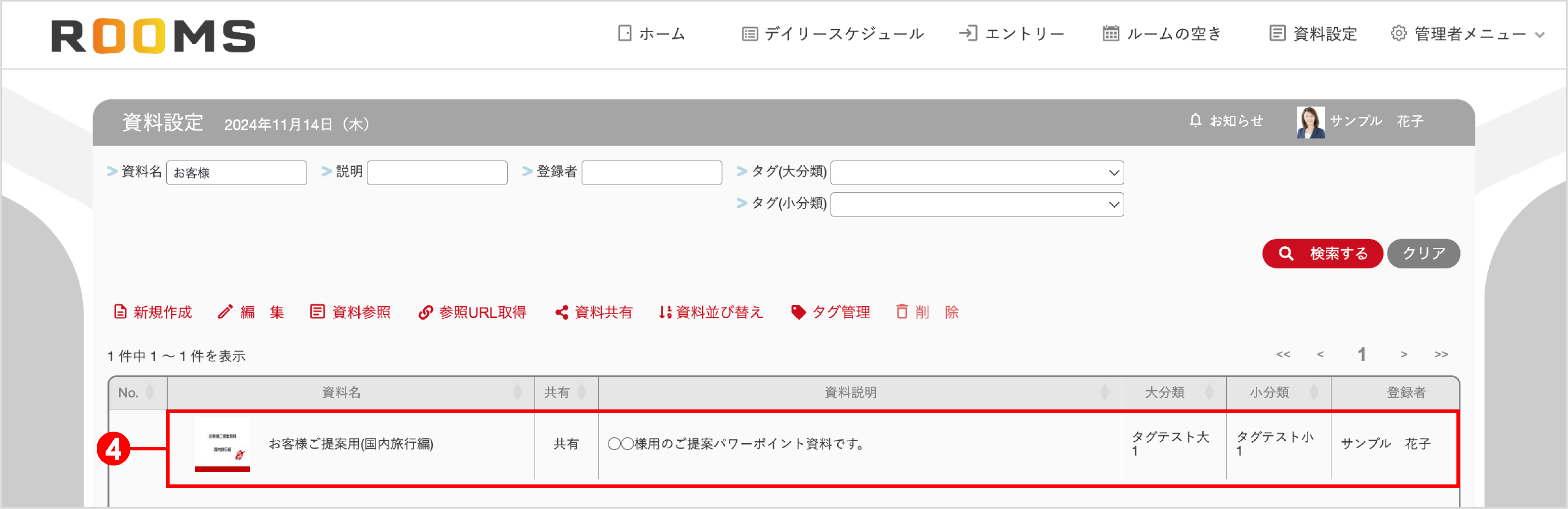1568x509 pixels.
Task: Reorder documents with 資料並び替え icon
Action: point(664,312)
